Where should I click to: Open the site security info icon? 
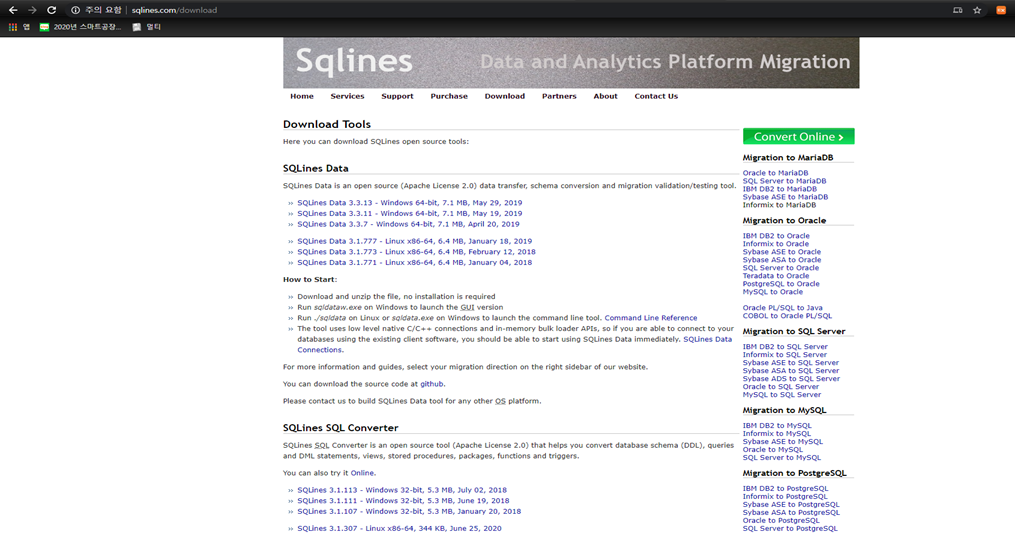pyautogui.click(x=75, y=10)
